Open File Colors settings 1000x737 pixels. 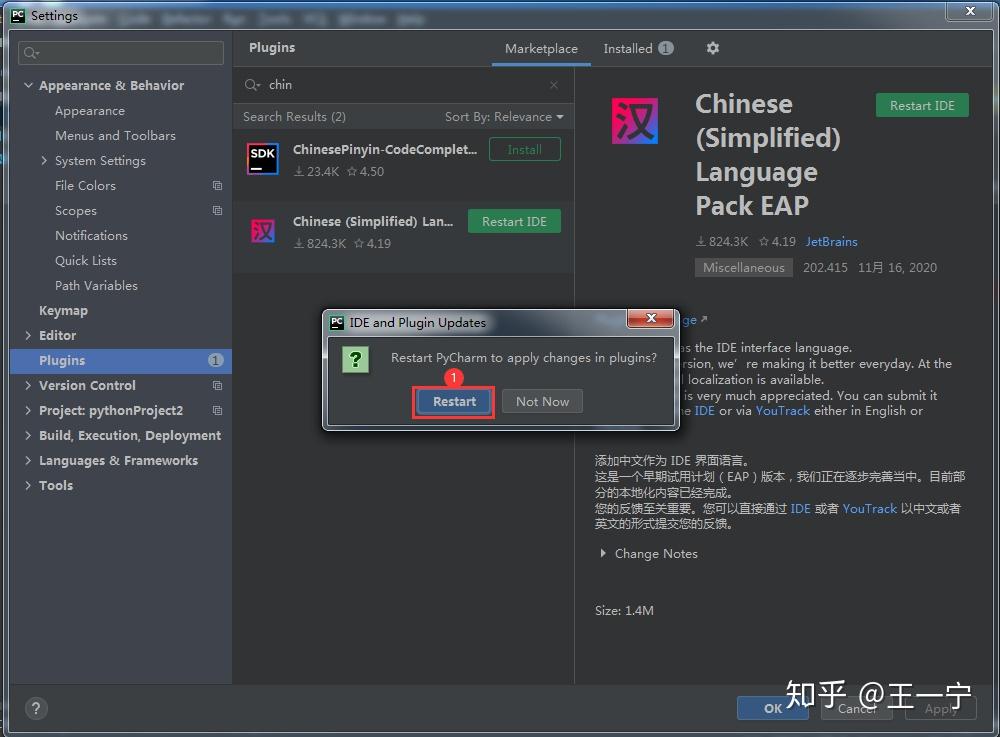point(85,186)
